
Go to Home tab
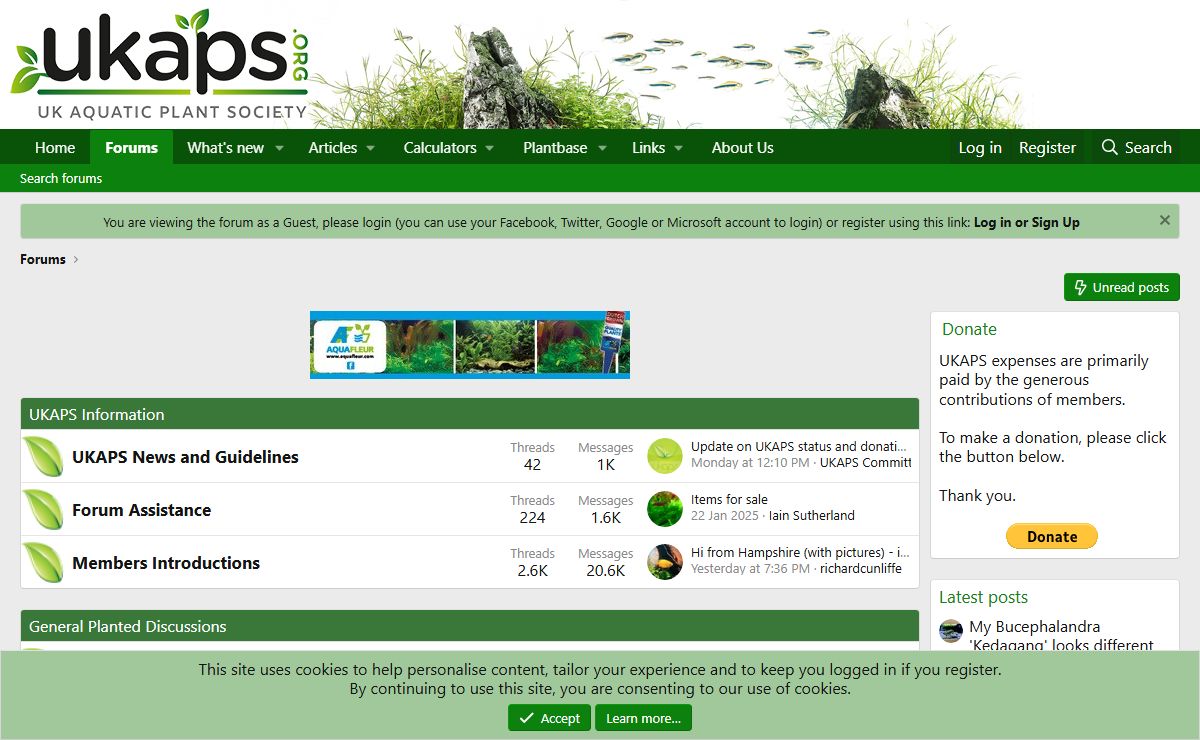[55, 148]
